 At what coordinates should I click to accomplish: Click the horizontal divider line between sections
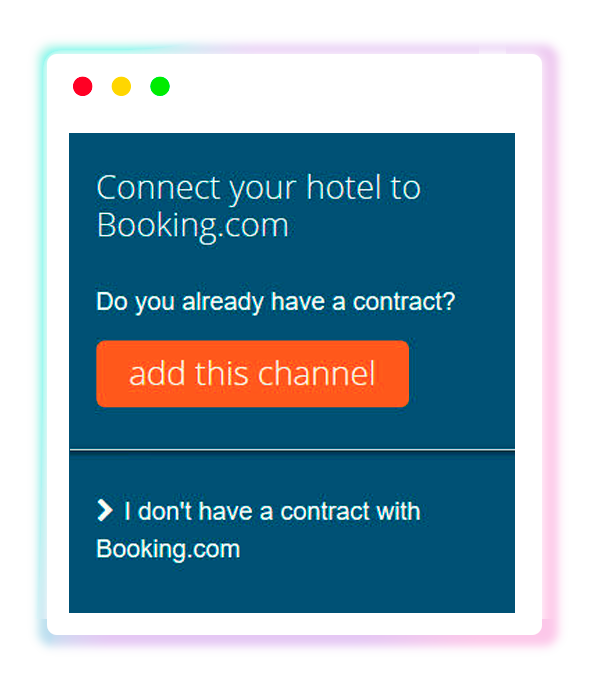(292, 450)
